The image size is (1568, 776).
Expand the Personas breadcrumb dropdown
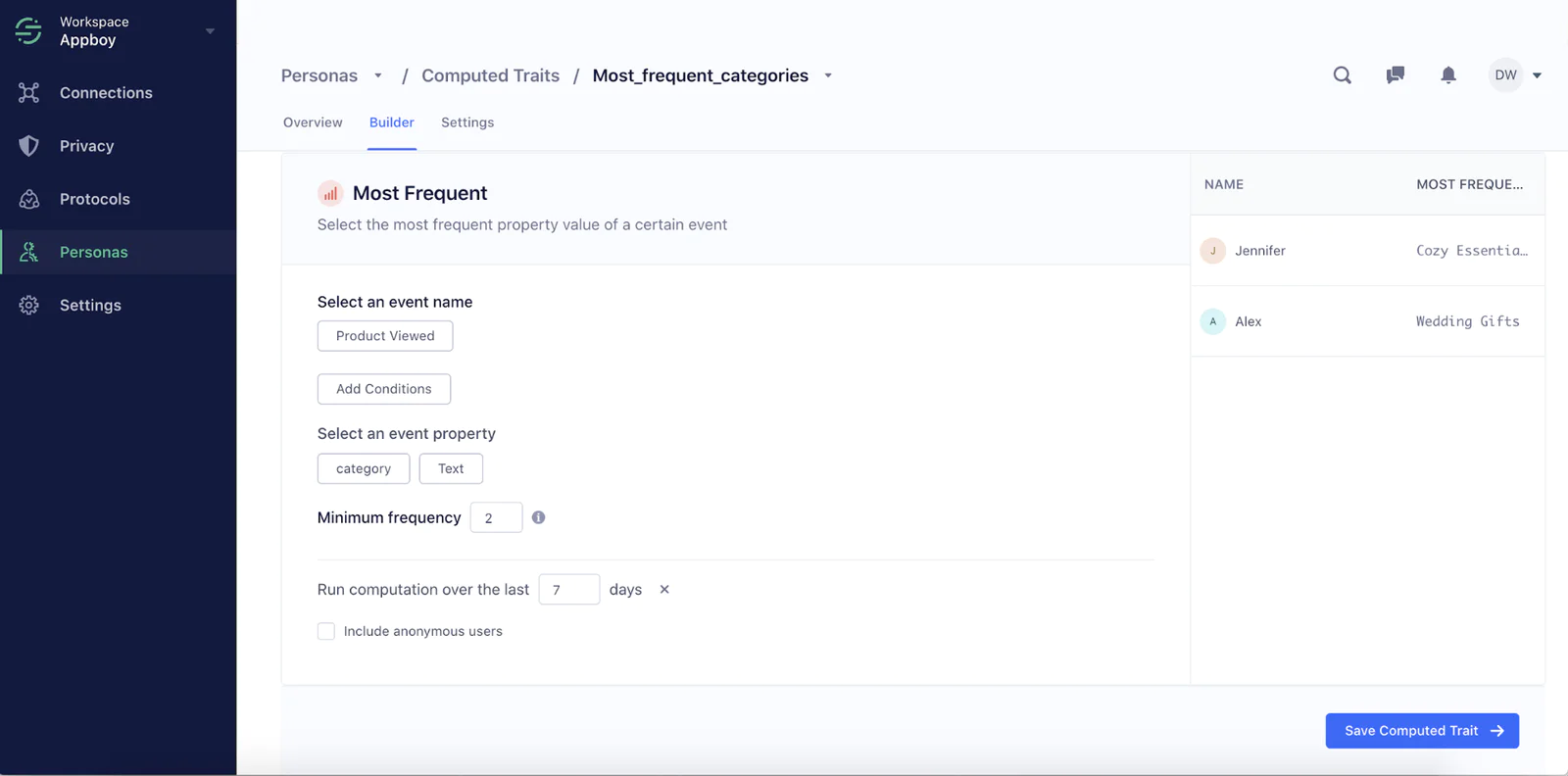pyautogui.click(x=378, y=75)
